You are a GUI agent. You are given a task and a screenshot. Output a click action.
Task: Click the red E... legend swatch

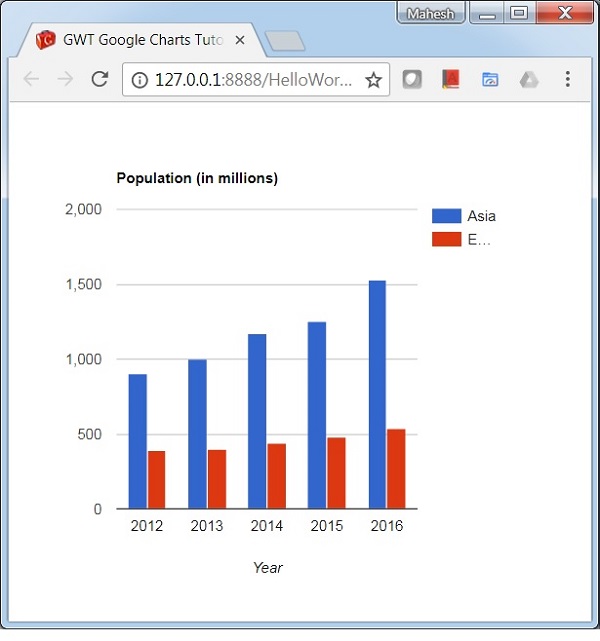[x=446, y=240]
